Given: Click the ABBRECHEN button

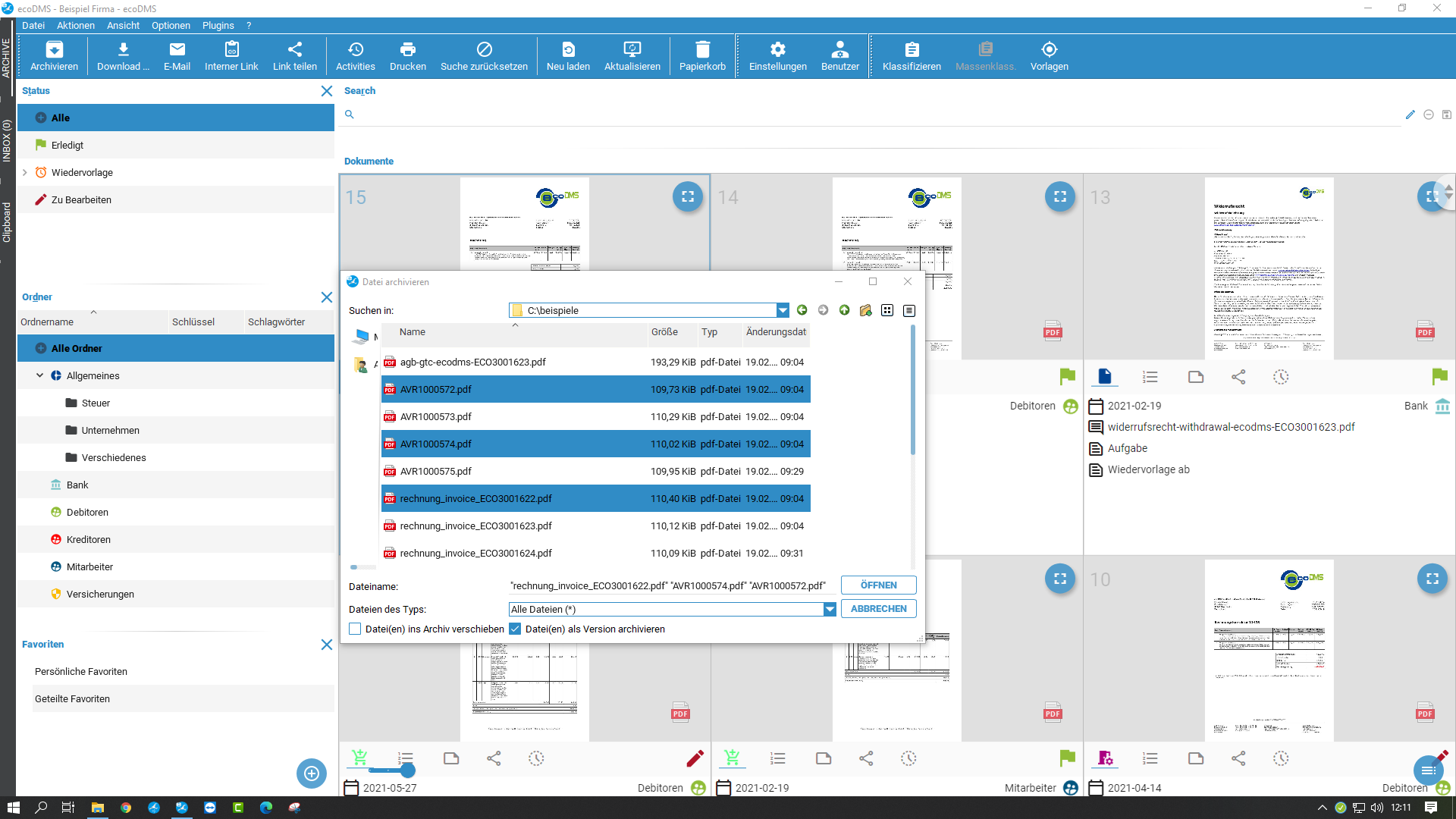Looking at the screenshot, I should [x=878, y=609].
